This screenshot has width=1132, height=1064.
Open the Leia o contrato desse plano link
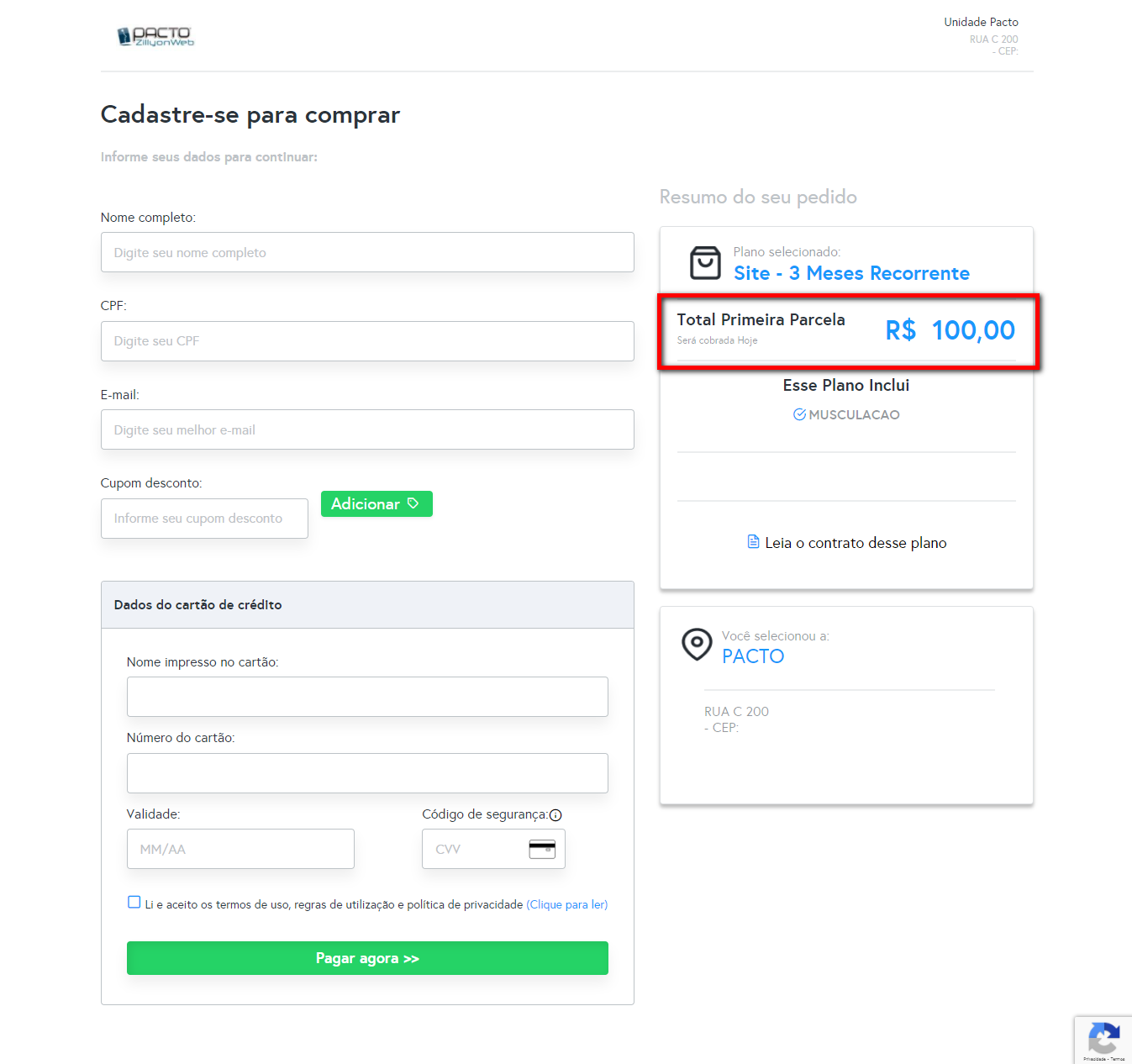click(x=855, y=543)
